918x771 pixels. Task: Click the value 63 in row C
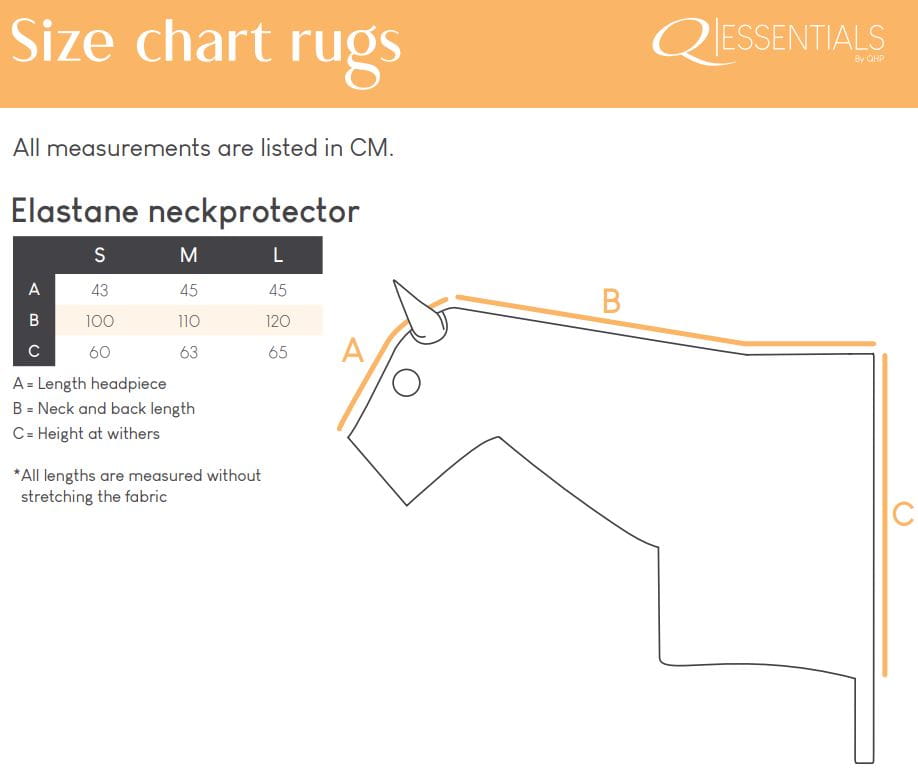pos(189,352)
